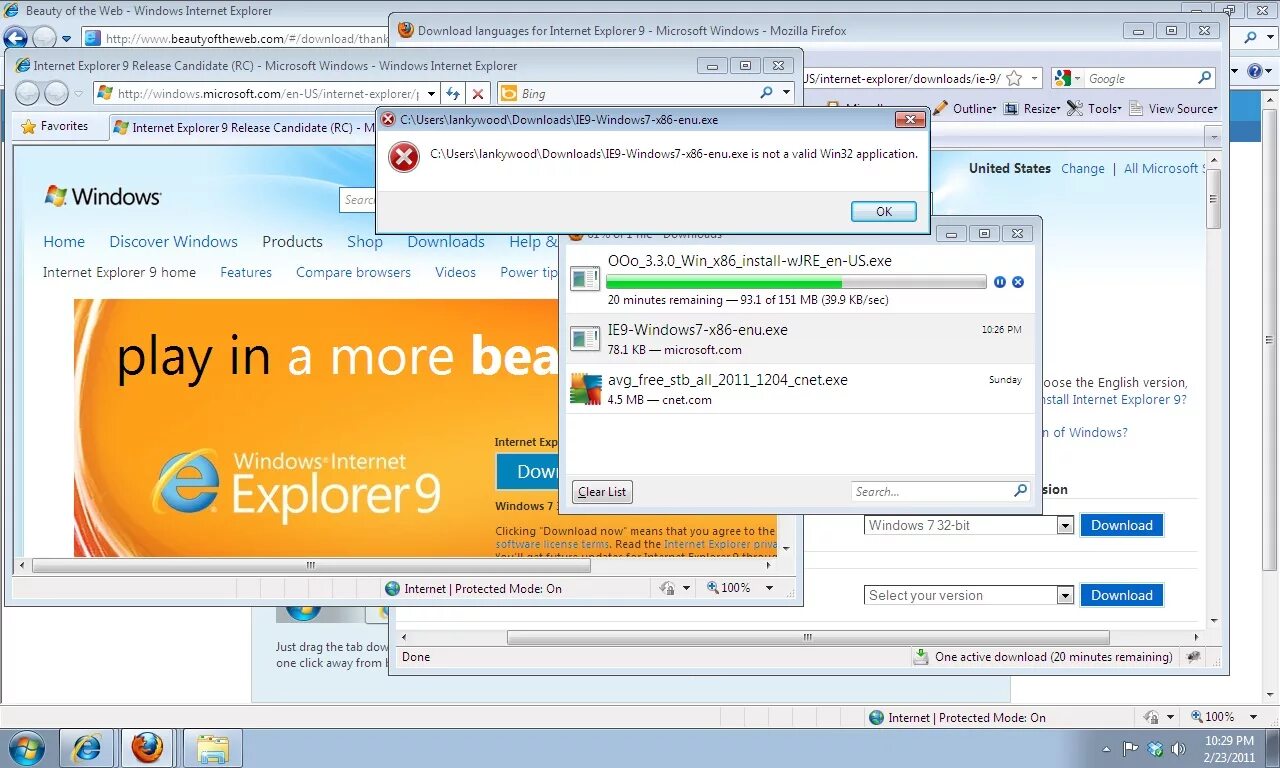Click the Firefox Google search magnifier
This screenshot has height=768, width=1280.
1205,78
